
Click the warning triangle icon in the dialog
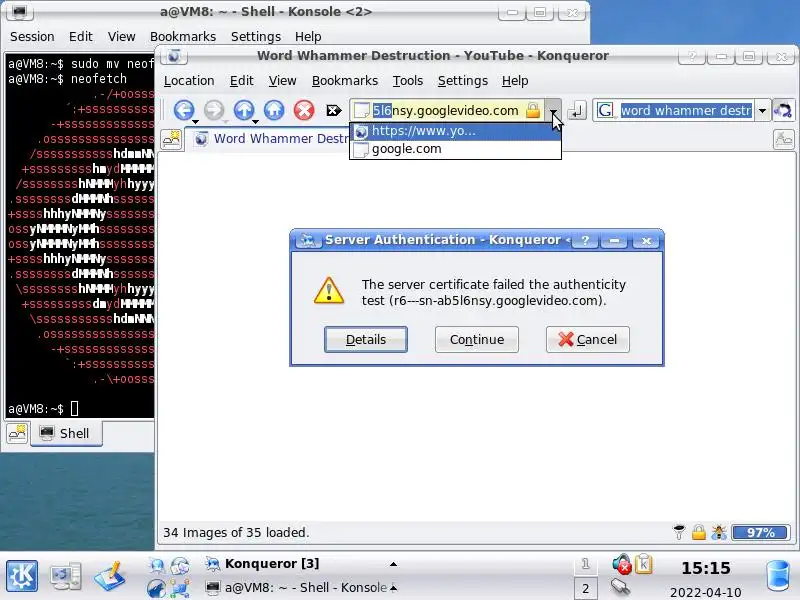pyautogui.click(x=329, y=291)
